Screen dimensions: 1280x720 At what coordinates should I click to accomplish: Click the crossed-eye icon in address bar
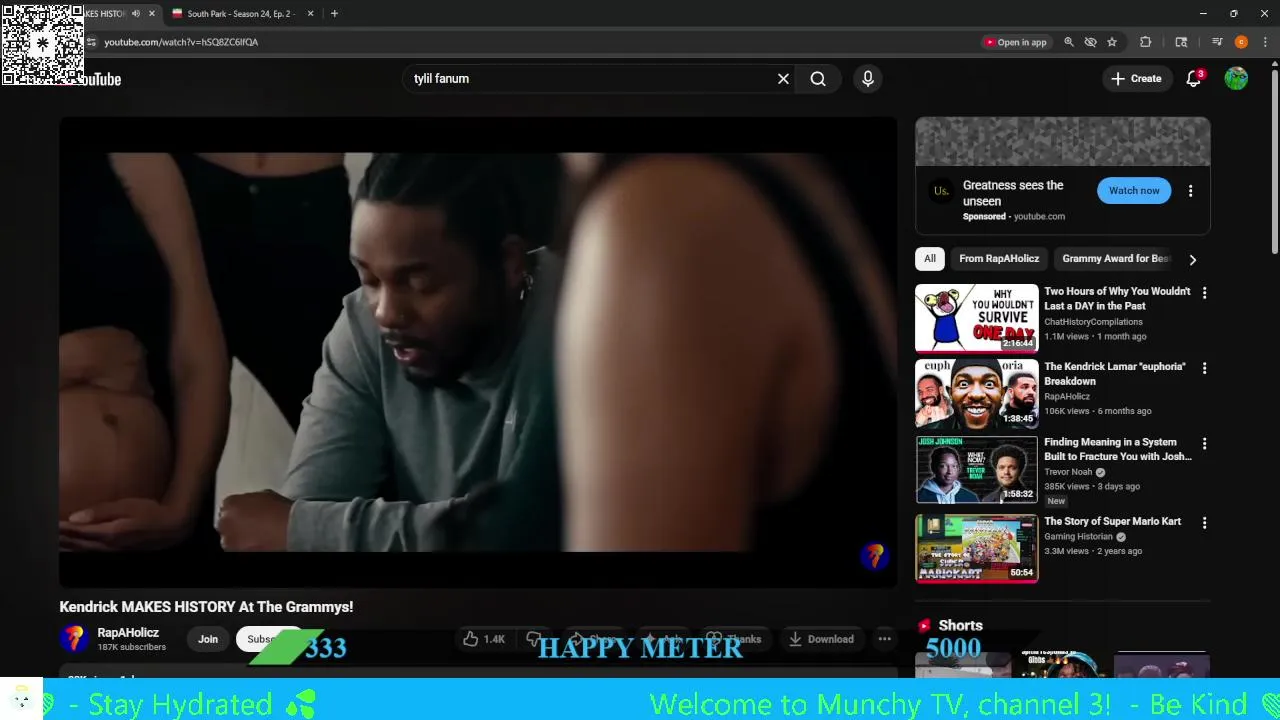click(x=1090, y=42)
